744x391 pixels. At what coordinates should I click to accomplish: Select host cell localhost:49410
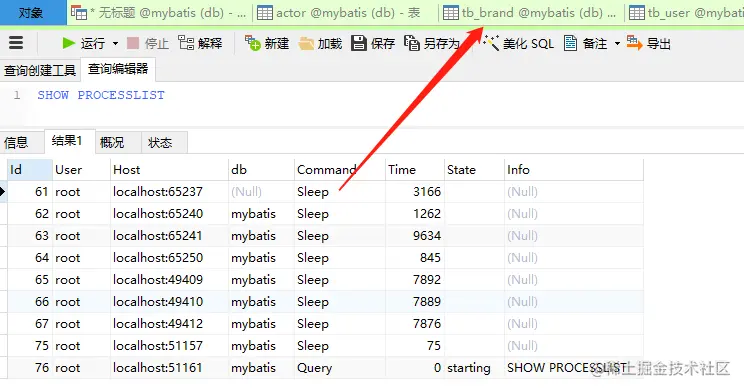pos(169,302)
